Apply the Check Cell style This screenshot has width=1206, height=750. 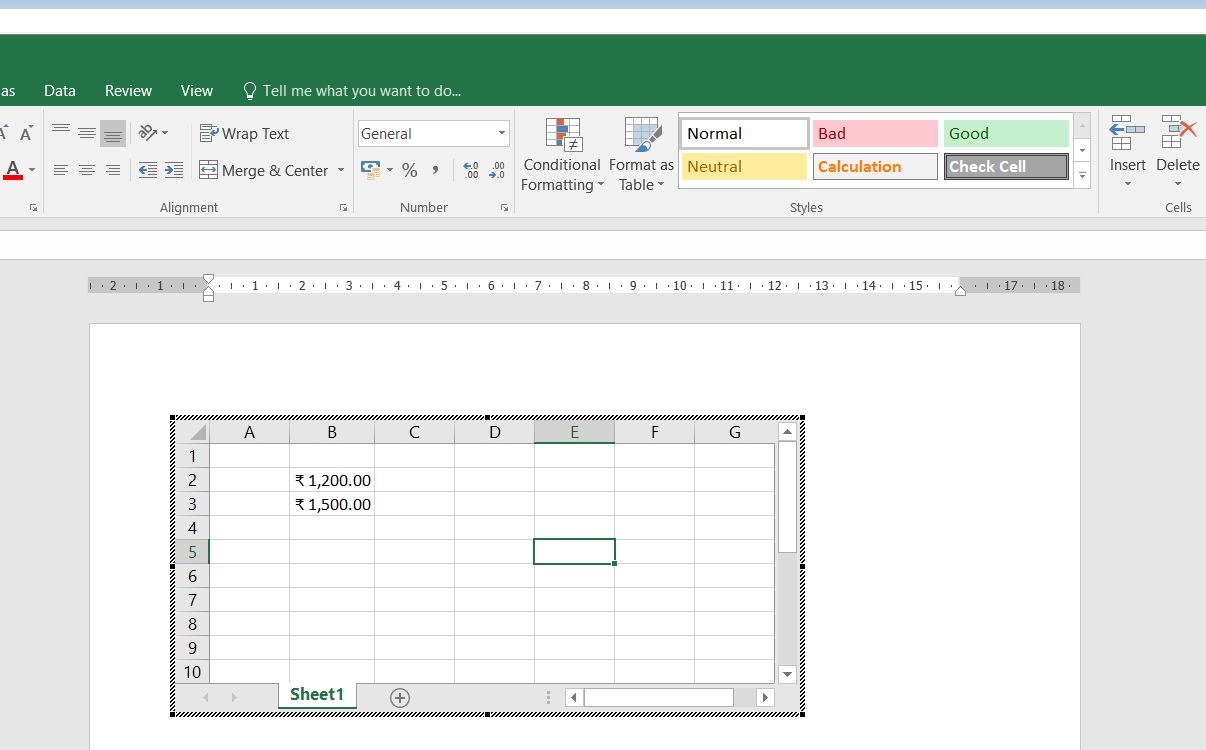[1006, 166]
